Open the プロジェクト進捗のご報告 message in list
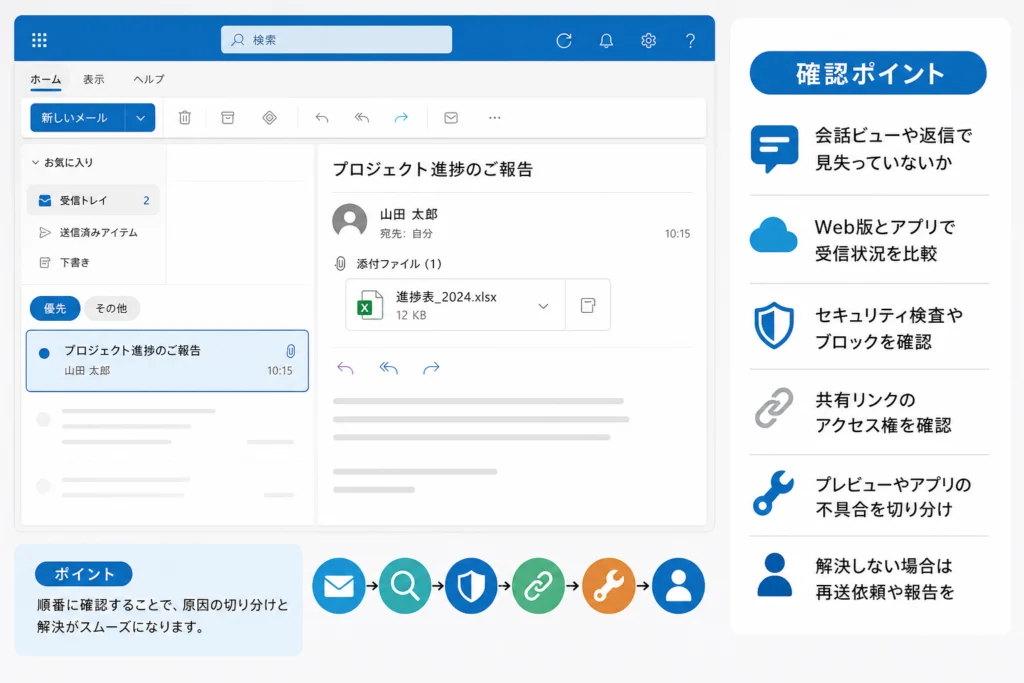 click(x=167, y=360)
